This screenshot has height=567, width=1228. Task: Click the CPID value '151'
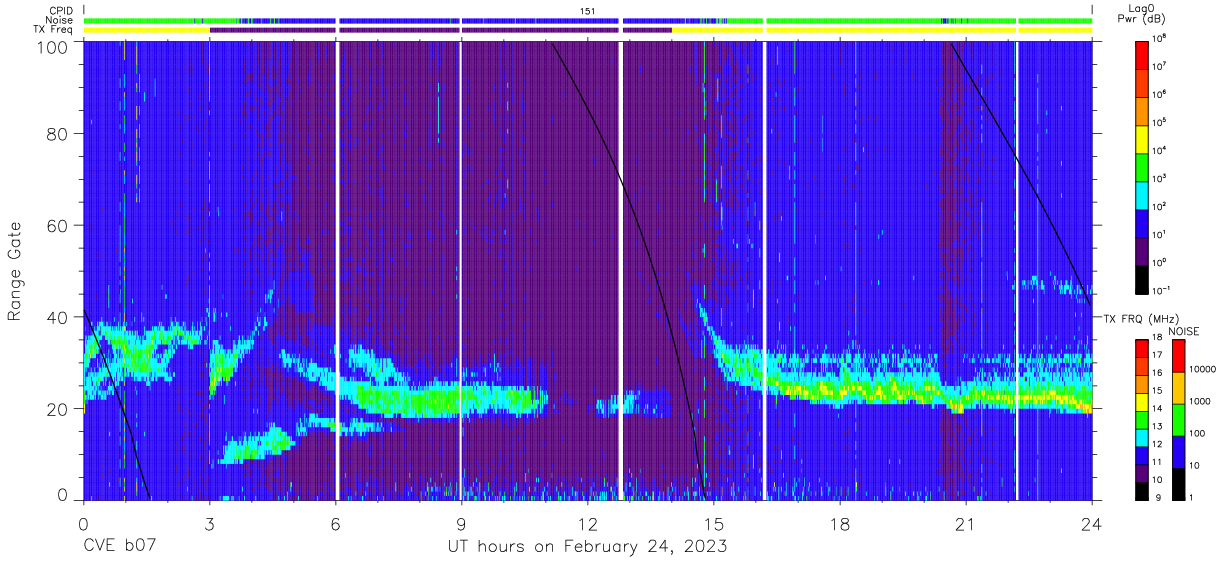click(x=587, y=10)
